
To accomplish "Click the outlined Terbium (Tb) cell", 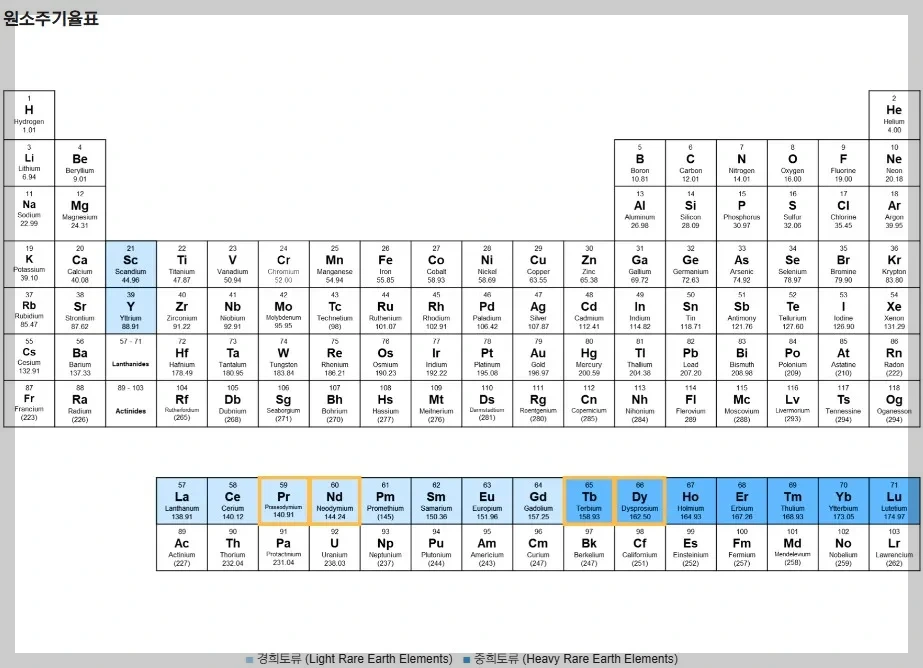I will click(x=589, y=501).
